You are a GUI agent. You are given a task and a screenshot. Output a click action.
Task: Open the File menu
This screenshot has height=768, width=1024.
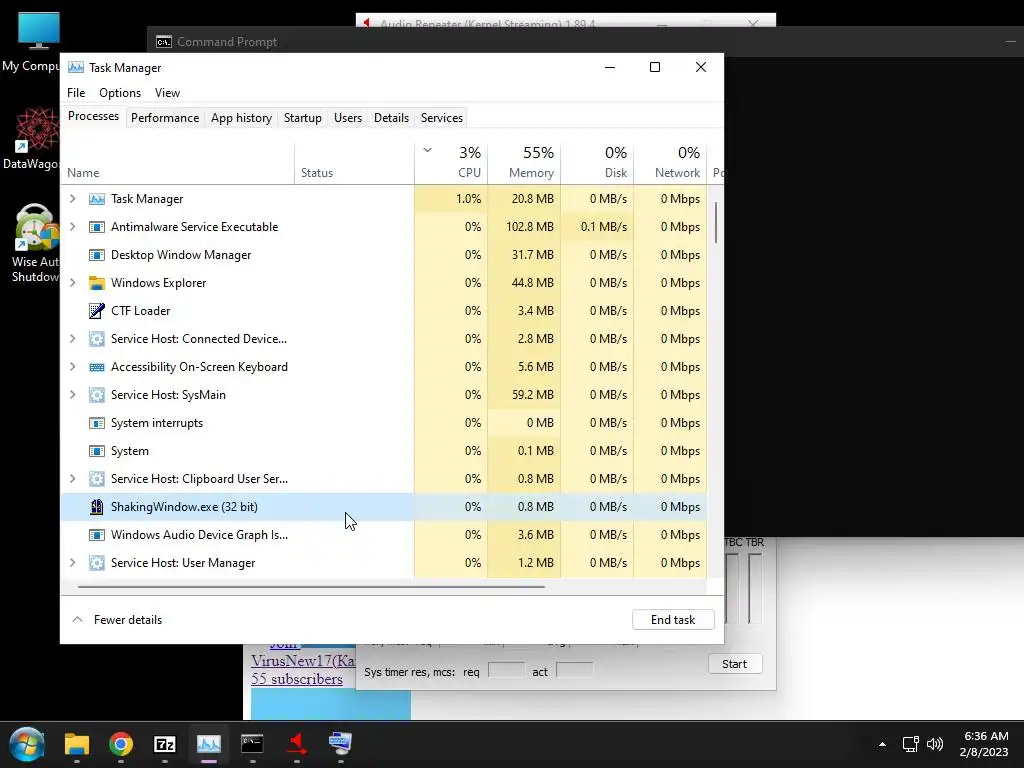click(x=76, y=93)
